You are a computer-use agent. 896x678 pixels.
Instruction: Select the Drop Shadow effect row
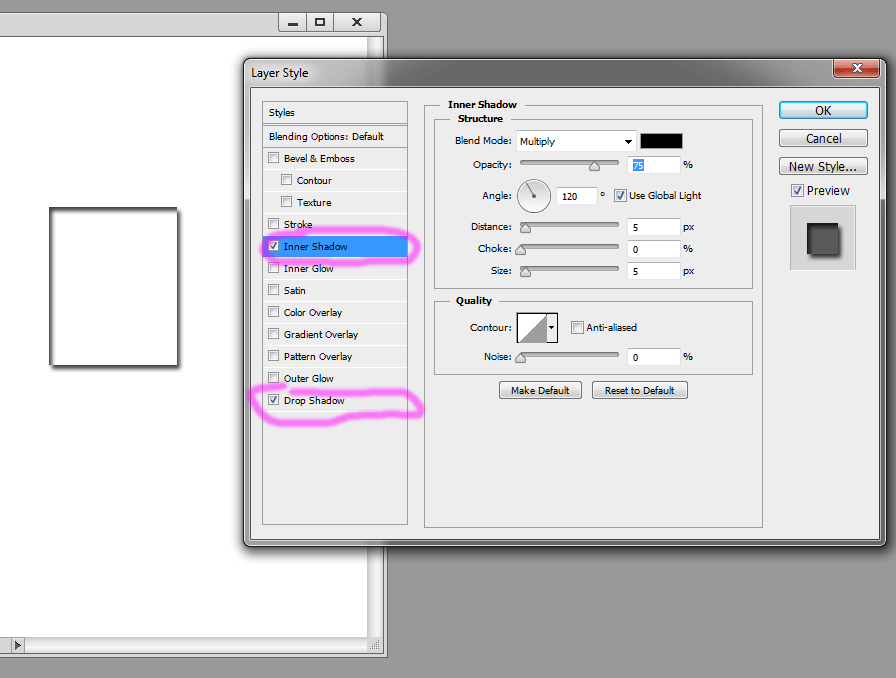(335, 400)
